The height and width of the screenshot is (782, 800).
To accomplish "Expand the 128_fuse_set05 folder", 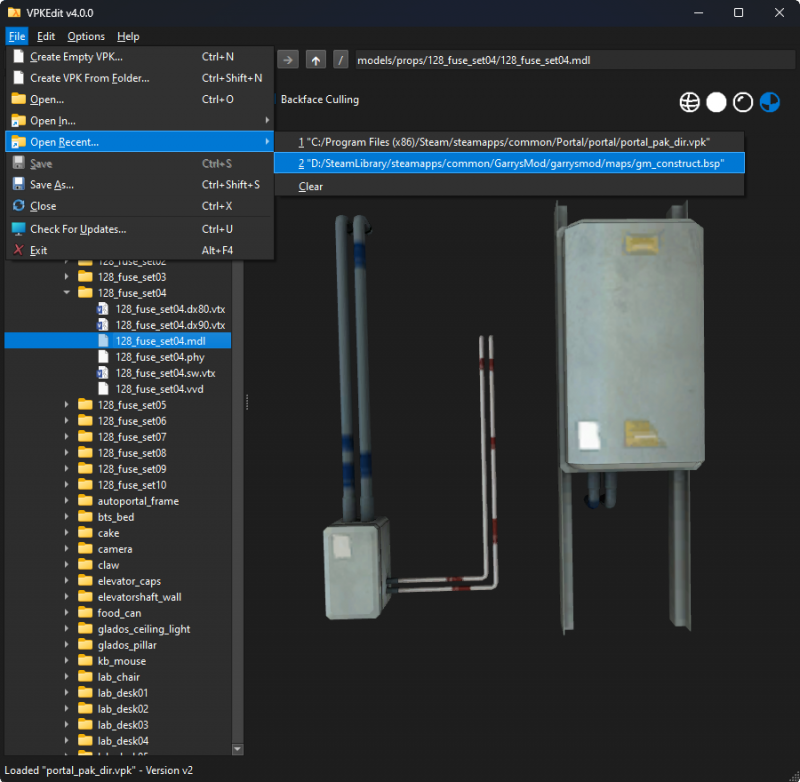I will 67,404.
